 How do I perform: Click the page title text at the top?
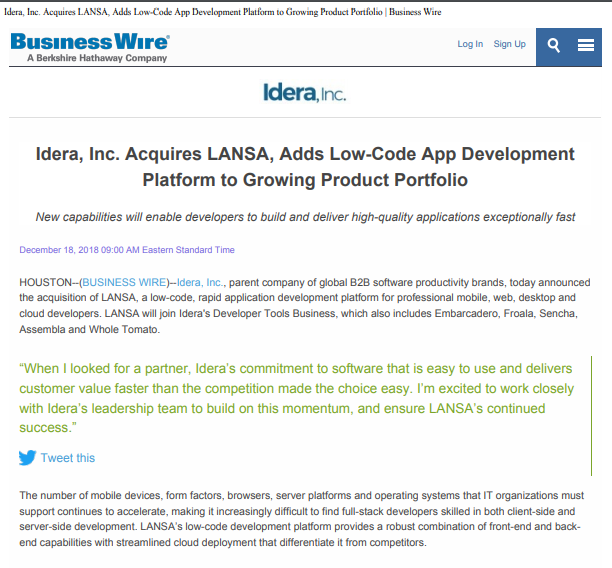click(223, 12)
